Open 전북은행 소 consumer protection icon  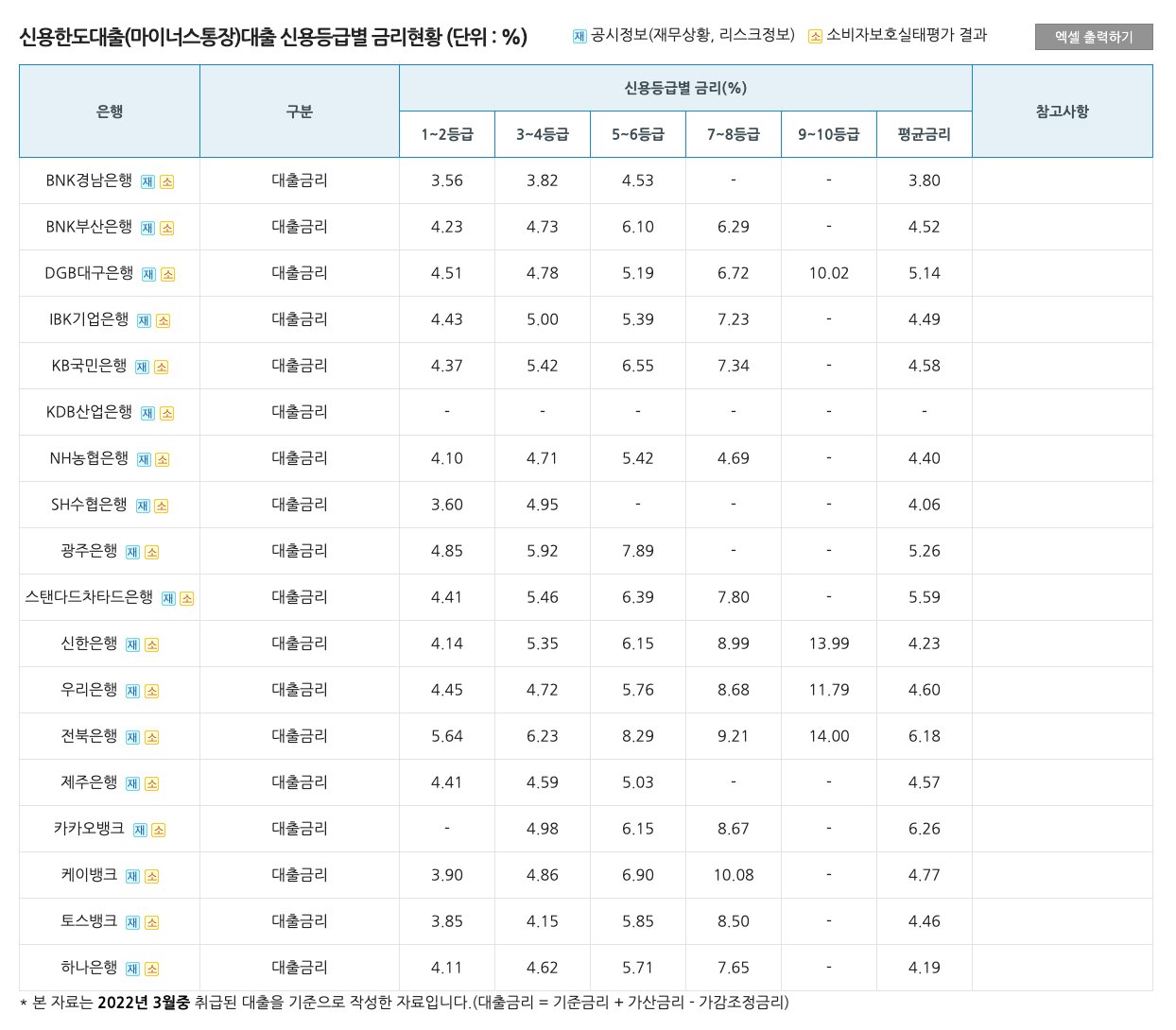click(151, 738)
